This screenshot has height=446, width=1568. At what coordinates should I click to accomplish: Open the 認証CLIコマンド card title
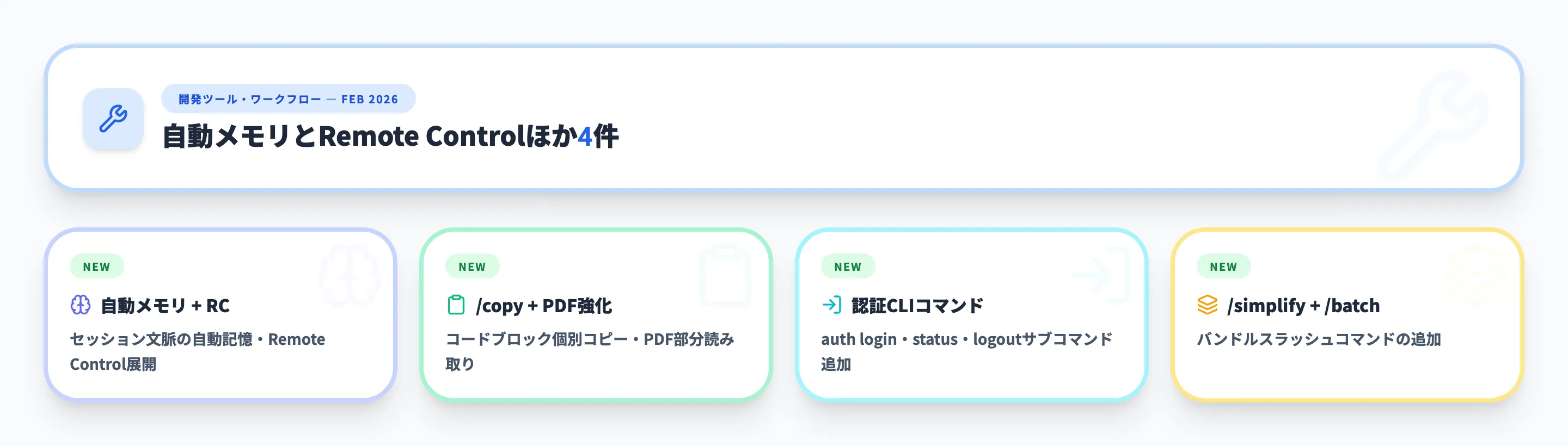(x=917, y=306)
